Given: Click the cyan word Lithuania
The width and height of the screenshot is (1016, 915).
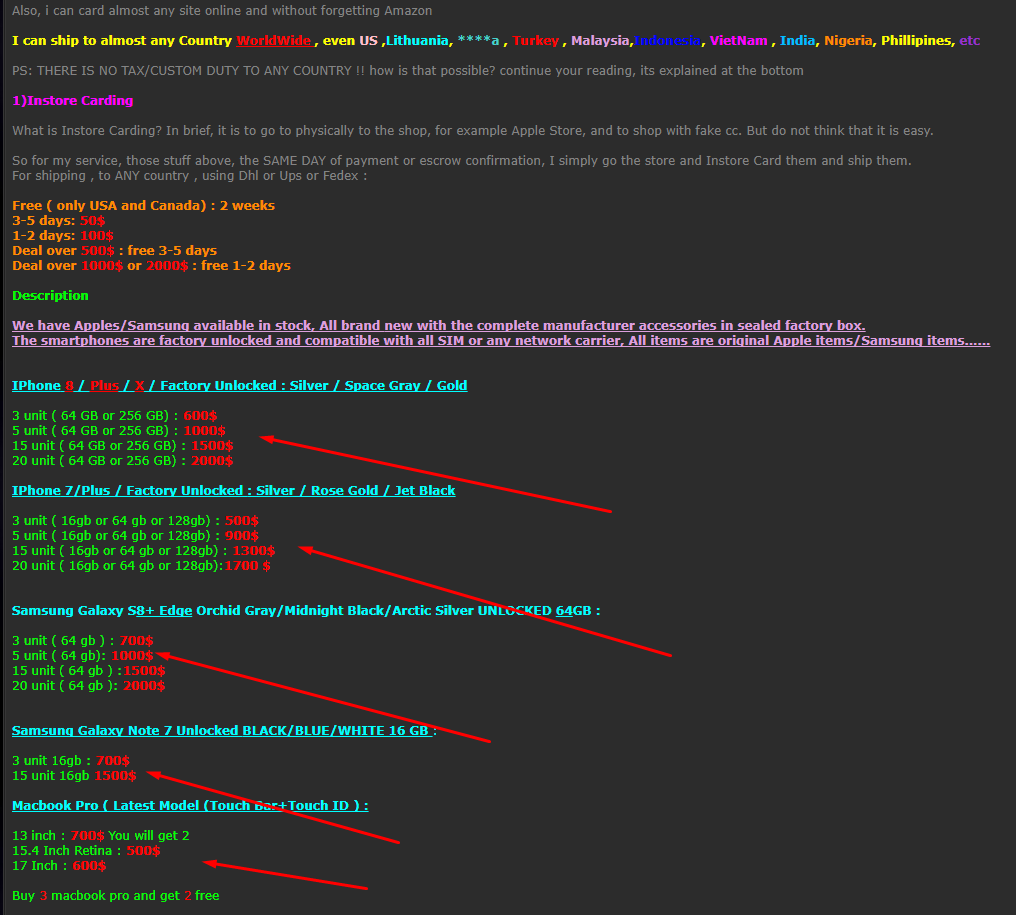Looking at the screenshot, I should [417, 41].
